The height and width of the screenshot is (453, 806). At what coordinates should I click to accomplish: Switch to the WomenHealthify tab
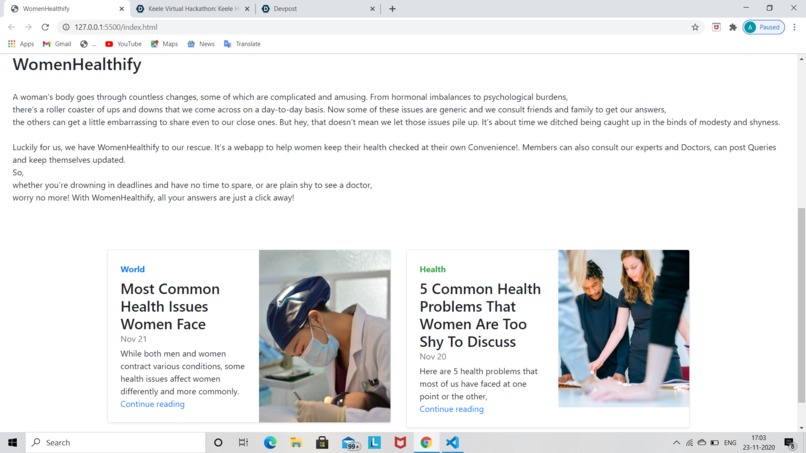tap(68, 9)
